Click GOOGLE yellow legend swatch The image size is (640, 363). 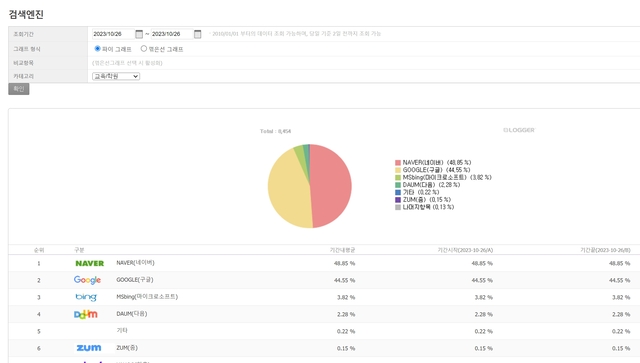398,170
